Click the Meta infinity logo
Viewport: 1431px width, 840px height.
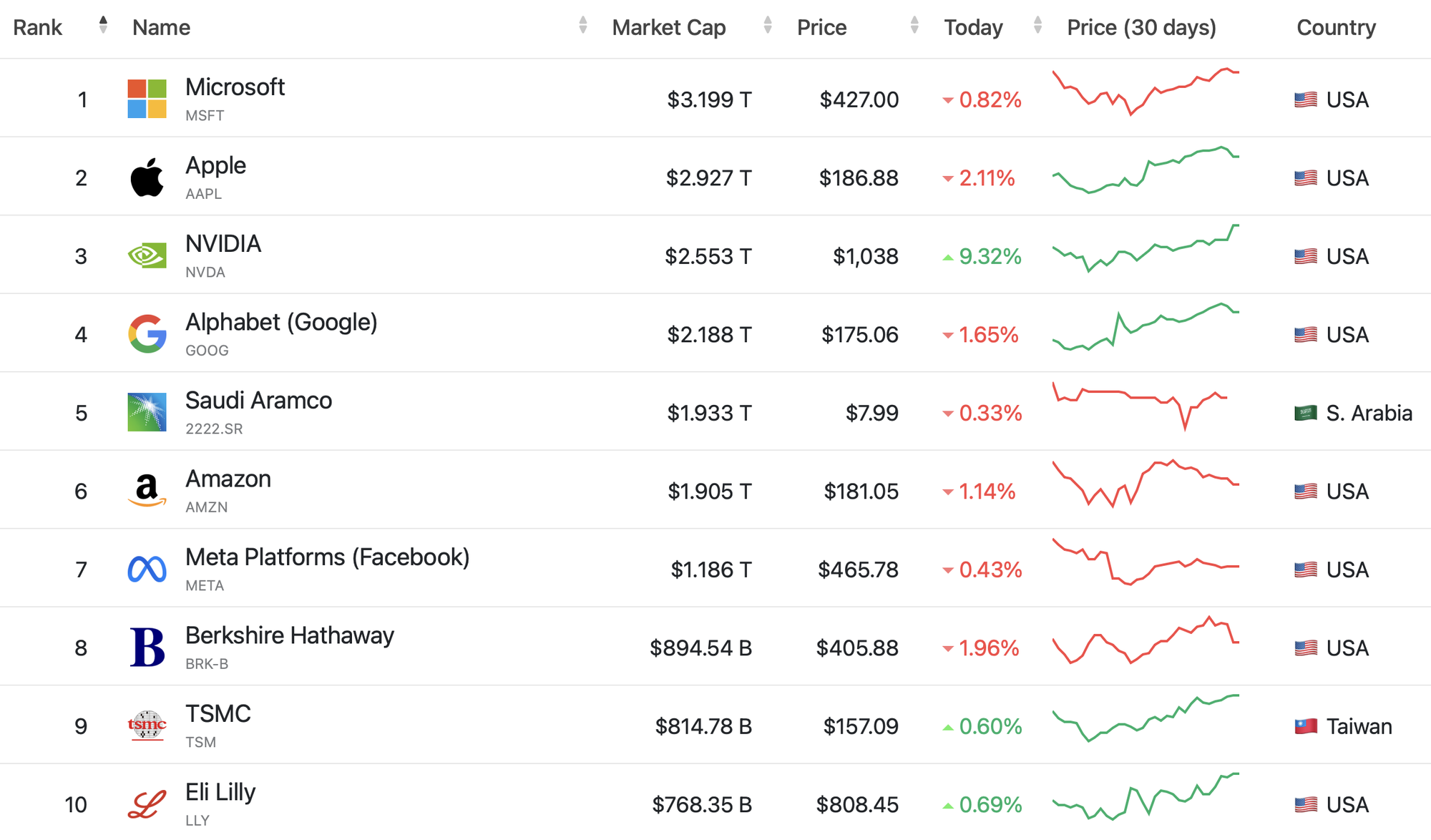(x=147, y=570)
